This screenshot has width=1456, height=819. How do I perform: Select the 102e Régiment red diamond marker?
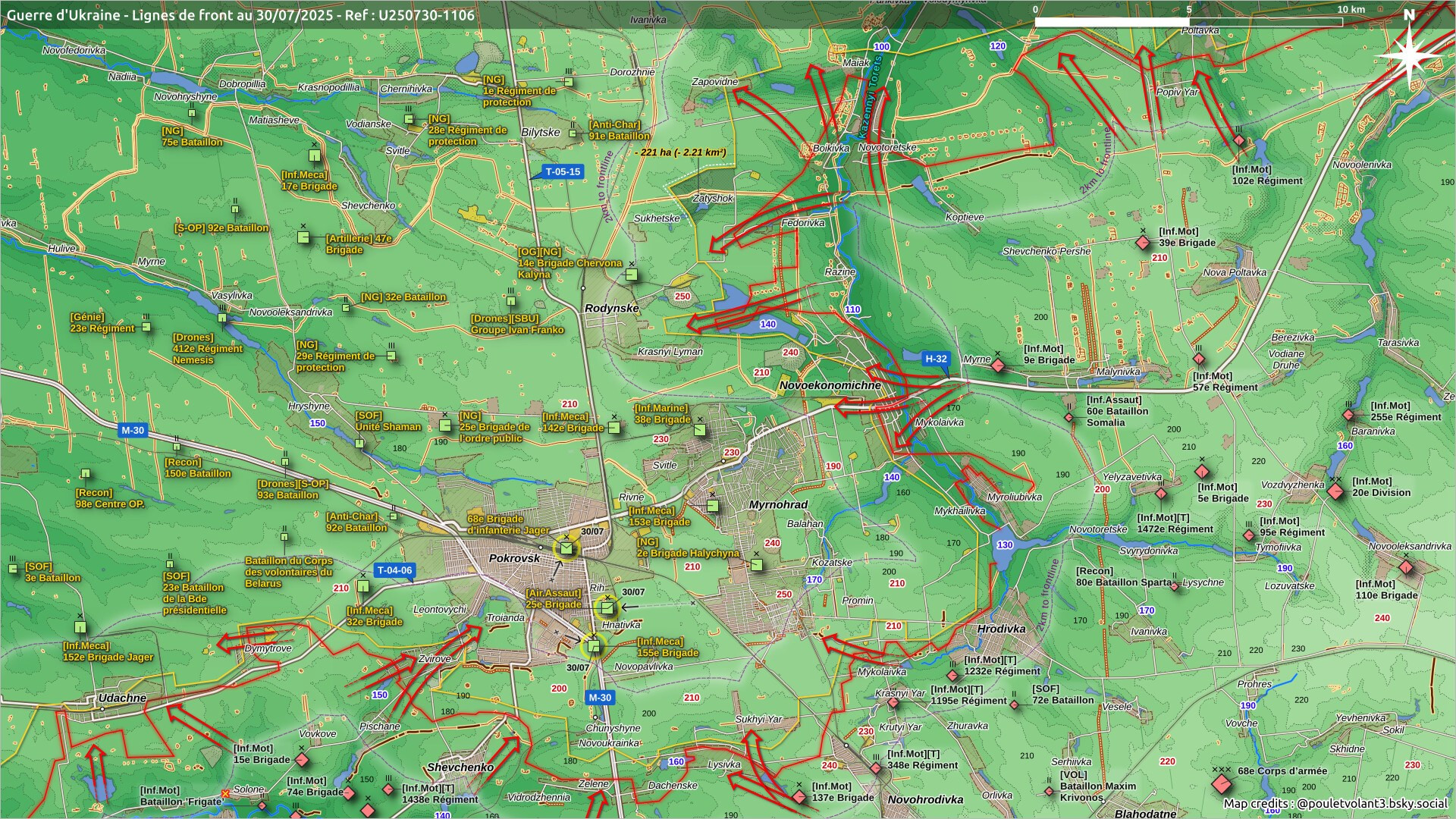point(1238,140)
